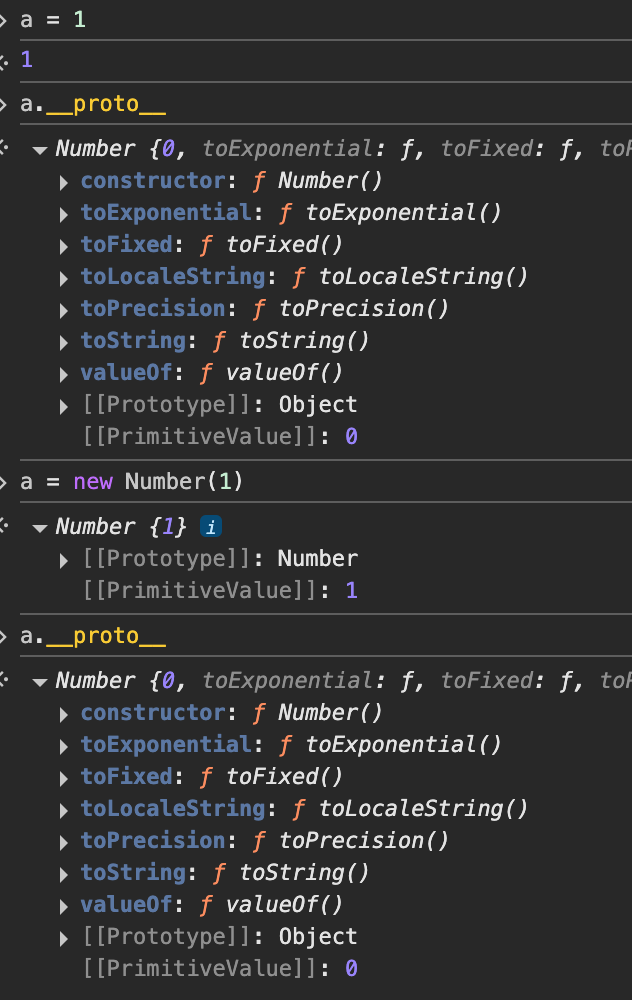The width and height of the screenshot is (632, 1000).
Task: Click the output value 1 in purple
Action: (x=26, y=60)
